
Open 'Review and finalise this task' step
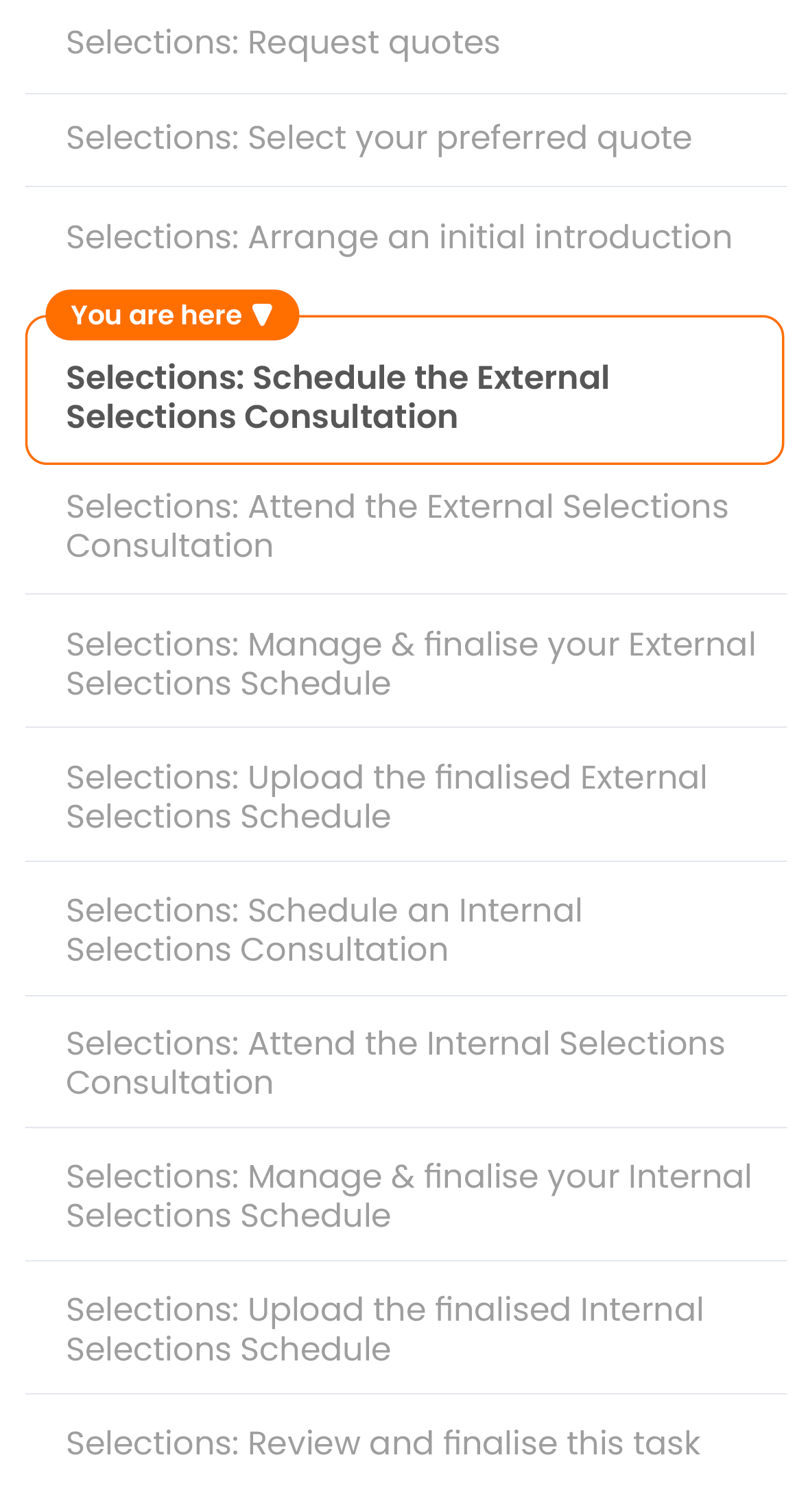tap(383, 1443)
